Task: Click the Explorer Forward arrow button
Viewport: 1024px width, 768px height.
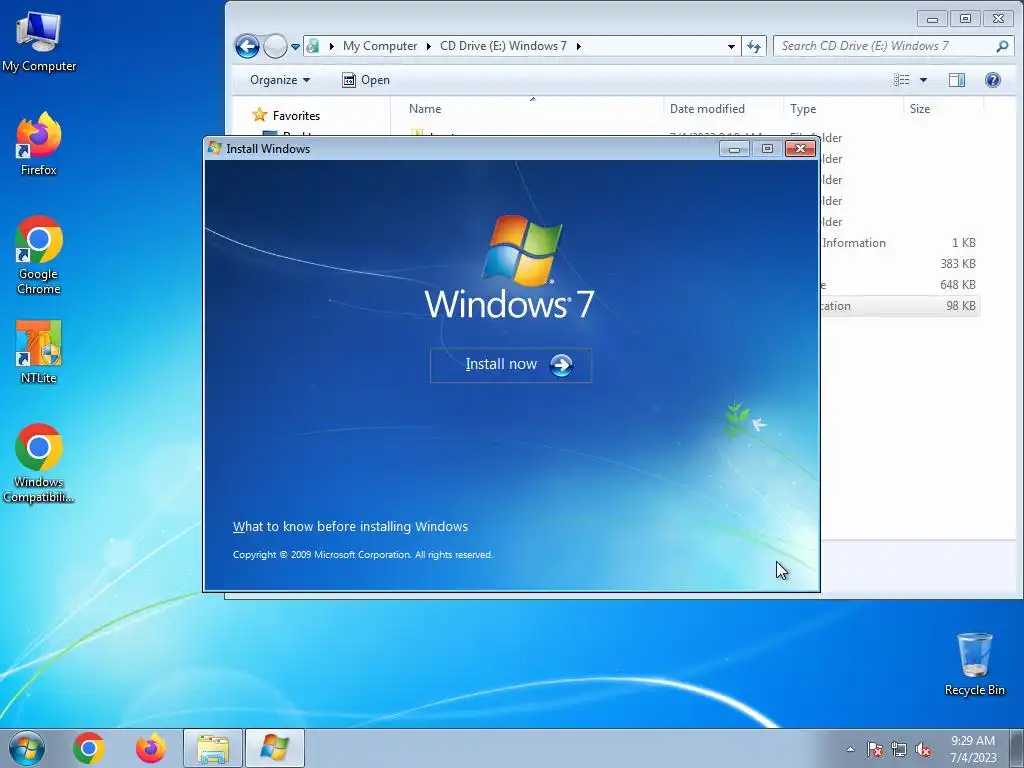Action: [275, 46]
